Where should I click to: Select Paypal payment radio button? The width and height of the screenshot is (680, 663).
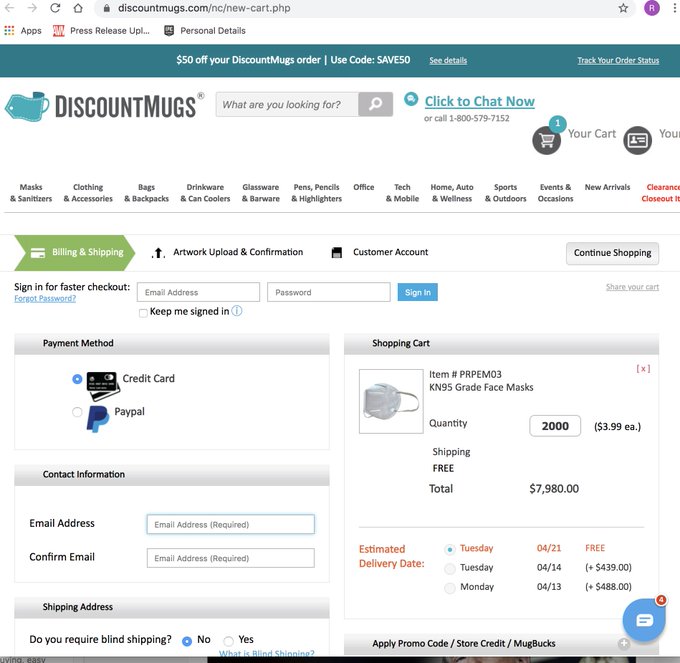click(x=77, y=412)
